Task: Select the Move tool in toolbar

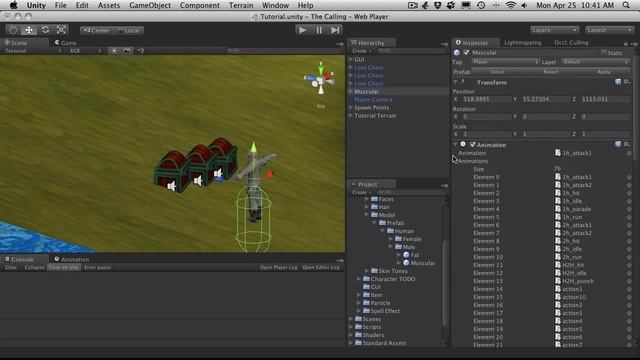Action: [29, 30]
